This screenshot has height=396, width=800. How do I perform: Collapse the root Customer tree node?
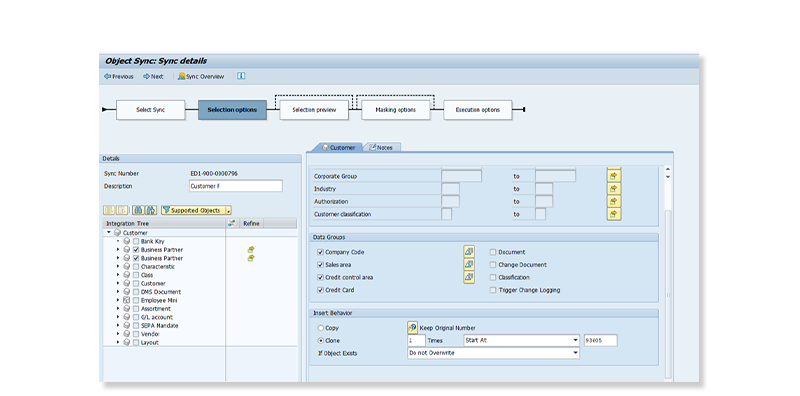coord(109,233)
